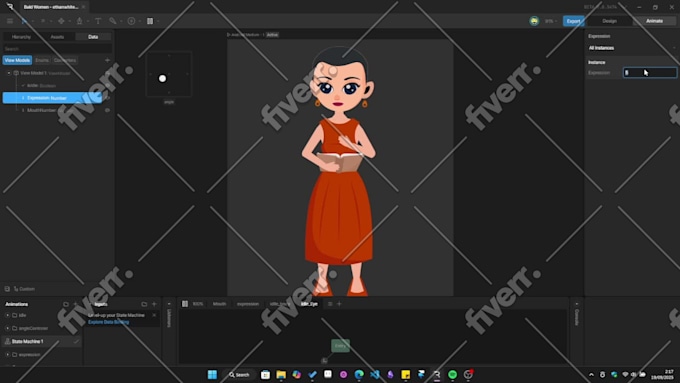Viewport: 680px width, 383px height.
Task: Select the Bone tool
Action: pos(113,21)
